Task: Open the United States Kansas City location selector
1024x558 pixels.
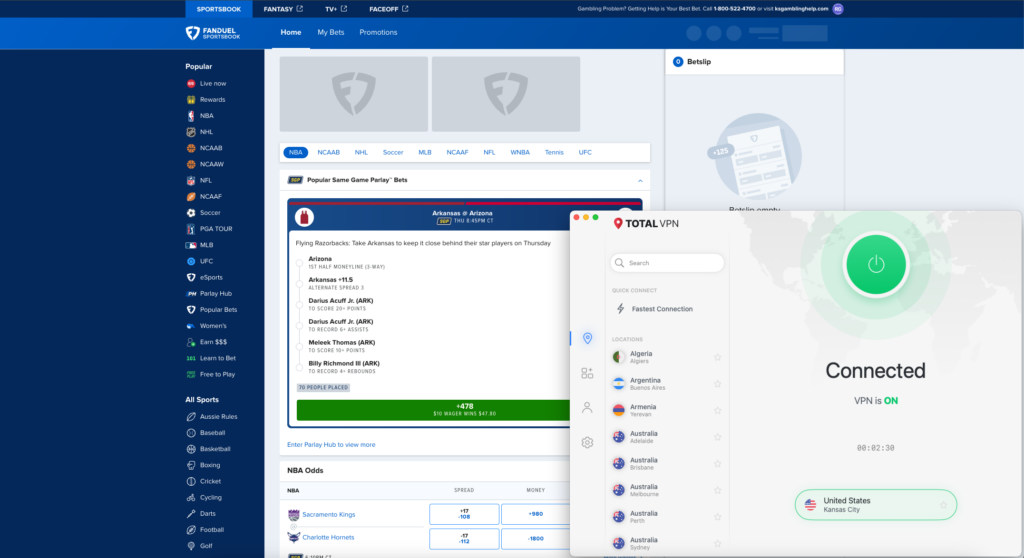Action: [875, 505]
